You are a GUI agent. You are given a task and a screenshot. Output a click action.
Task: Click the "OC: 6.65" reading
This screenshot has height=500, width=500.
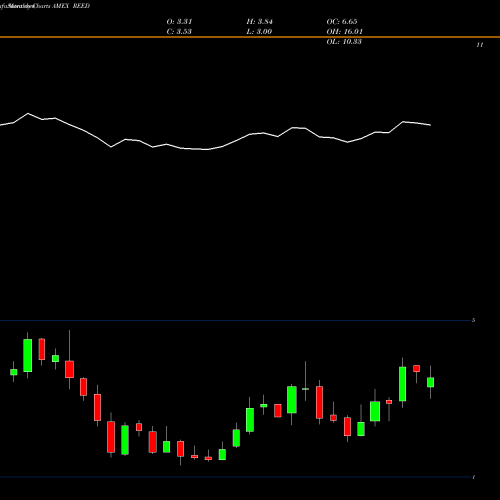342,22
